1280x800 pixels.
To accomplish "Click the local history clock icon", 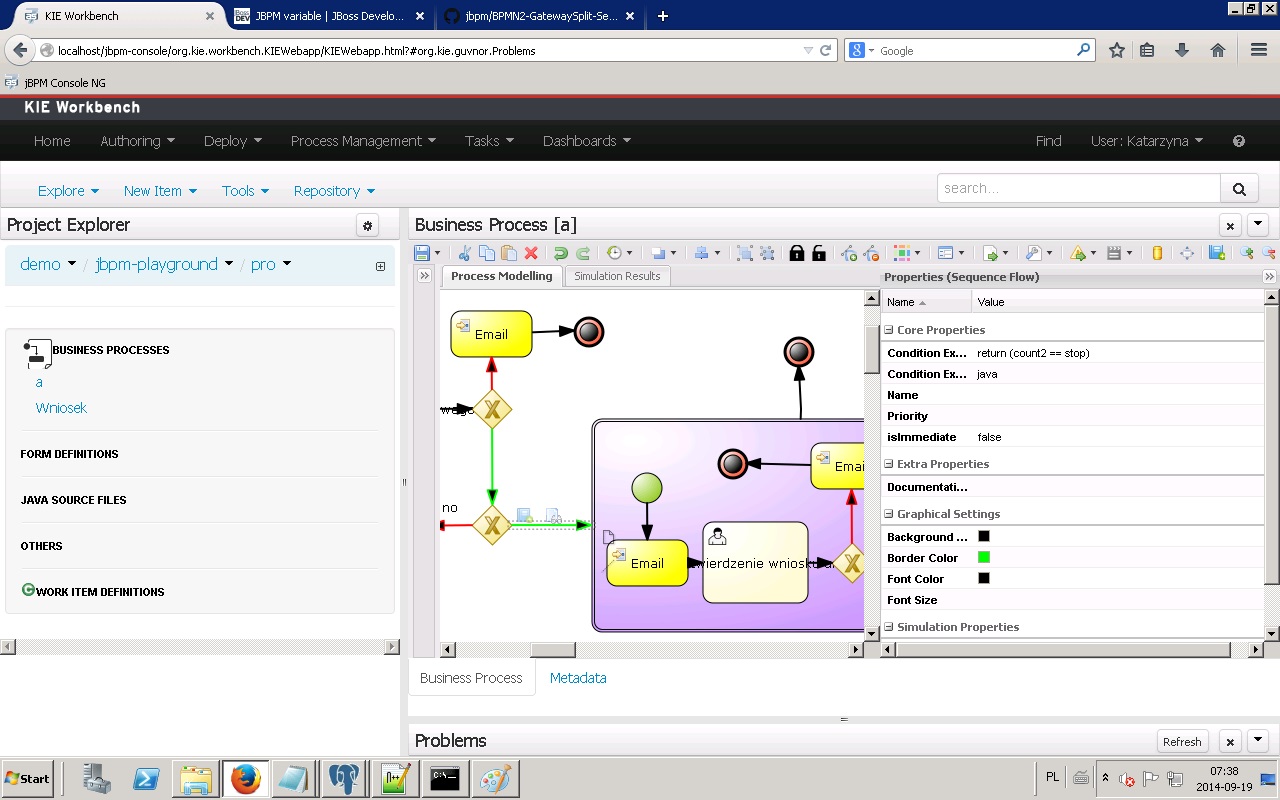I will pos(614,253).
